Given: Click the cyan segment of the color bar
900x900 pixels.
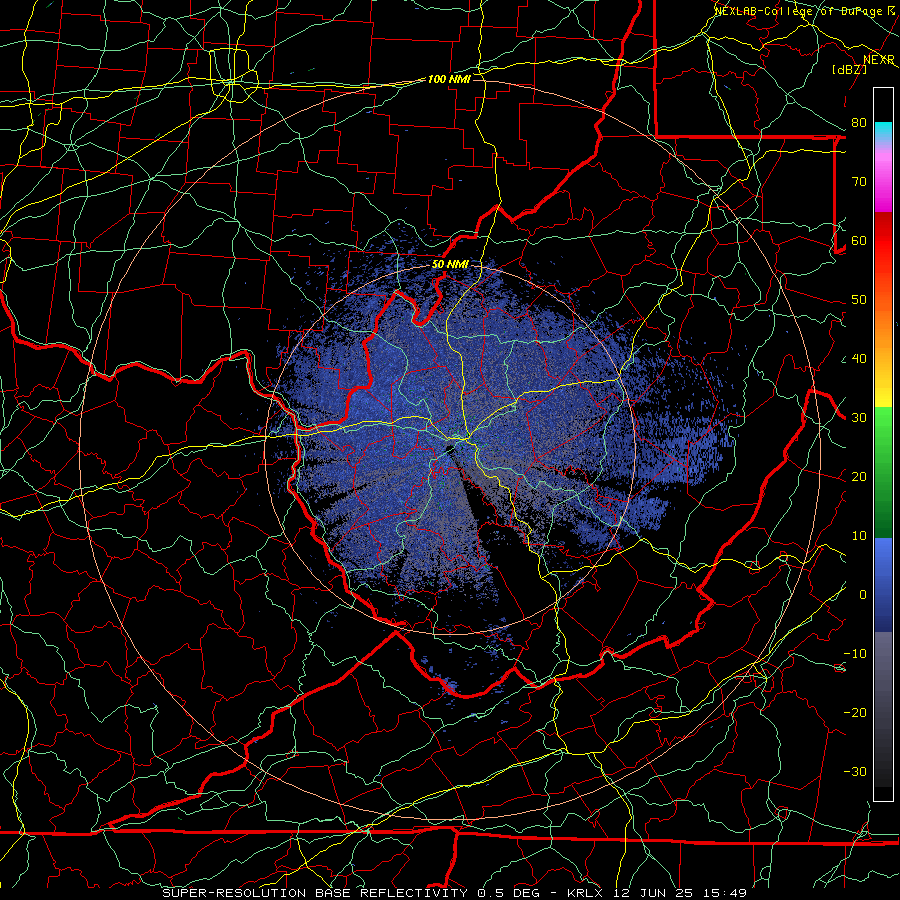Looking at the screenshot, I should pyautogui.click(x=883, y=132).
